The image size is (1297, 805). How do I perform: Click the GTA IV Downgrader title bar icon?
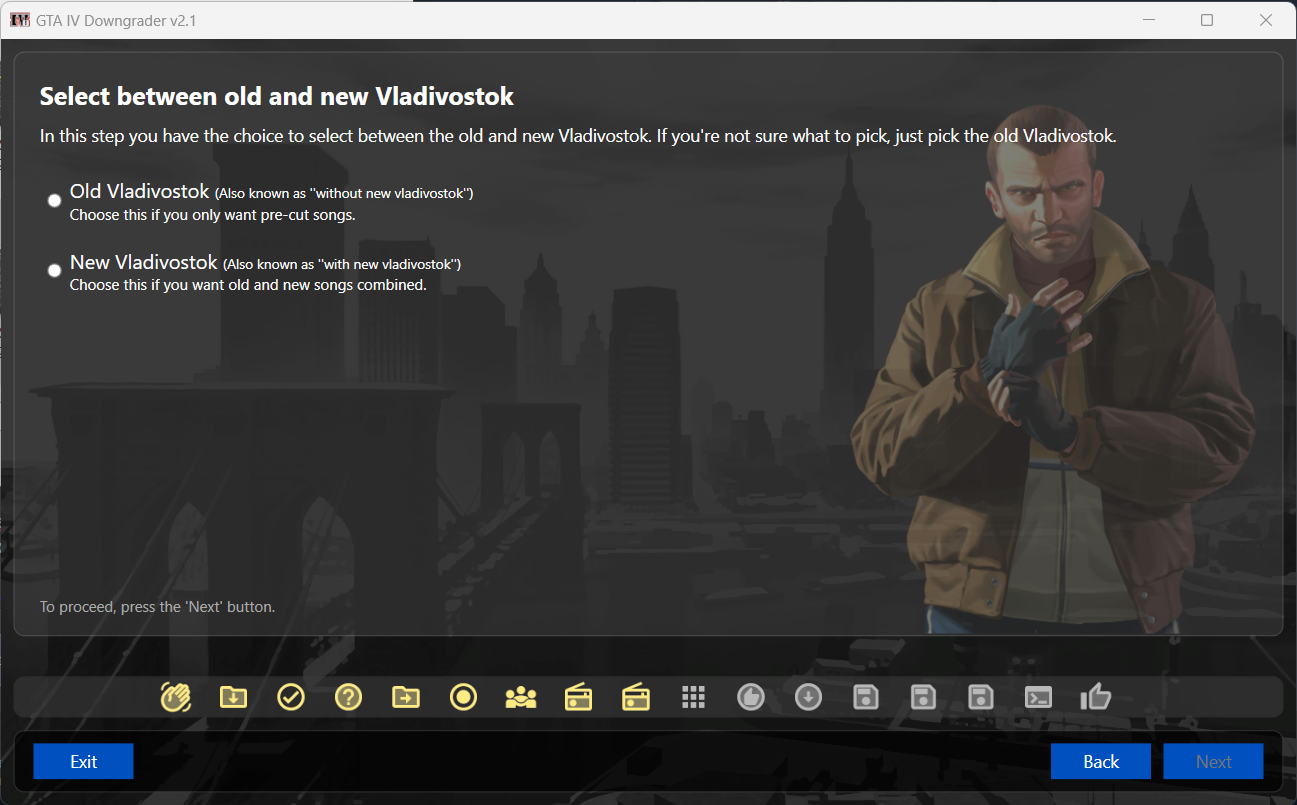click(20, 20)
